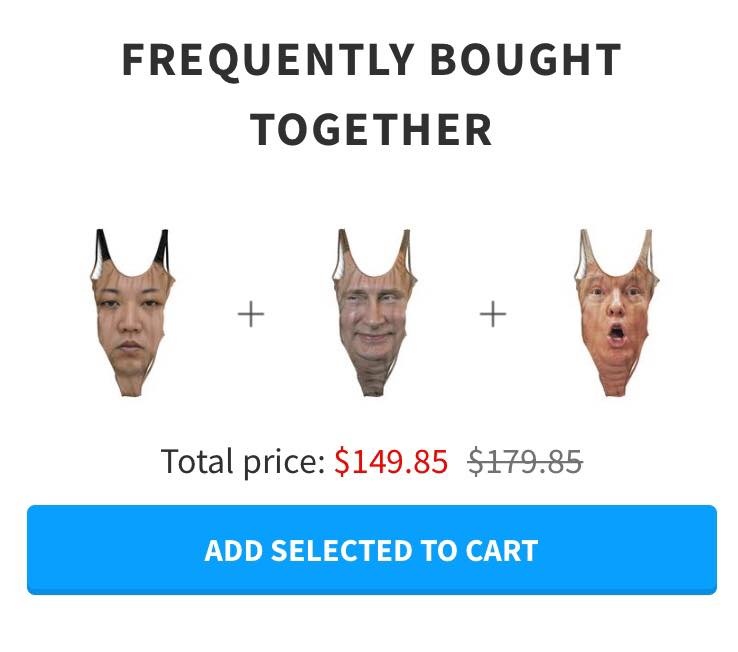Click the plus sign after the black-strap swimsuit

[251, 314]
